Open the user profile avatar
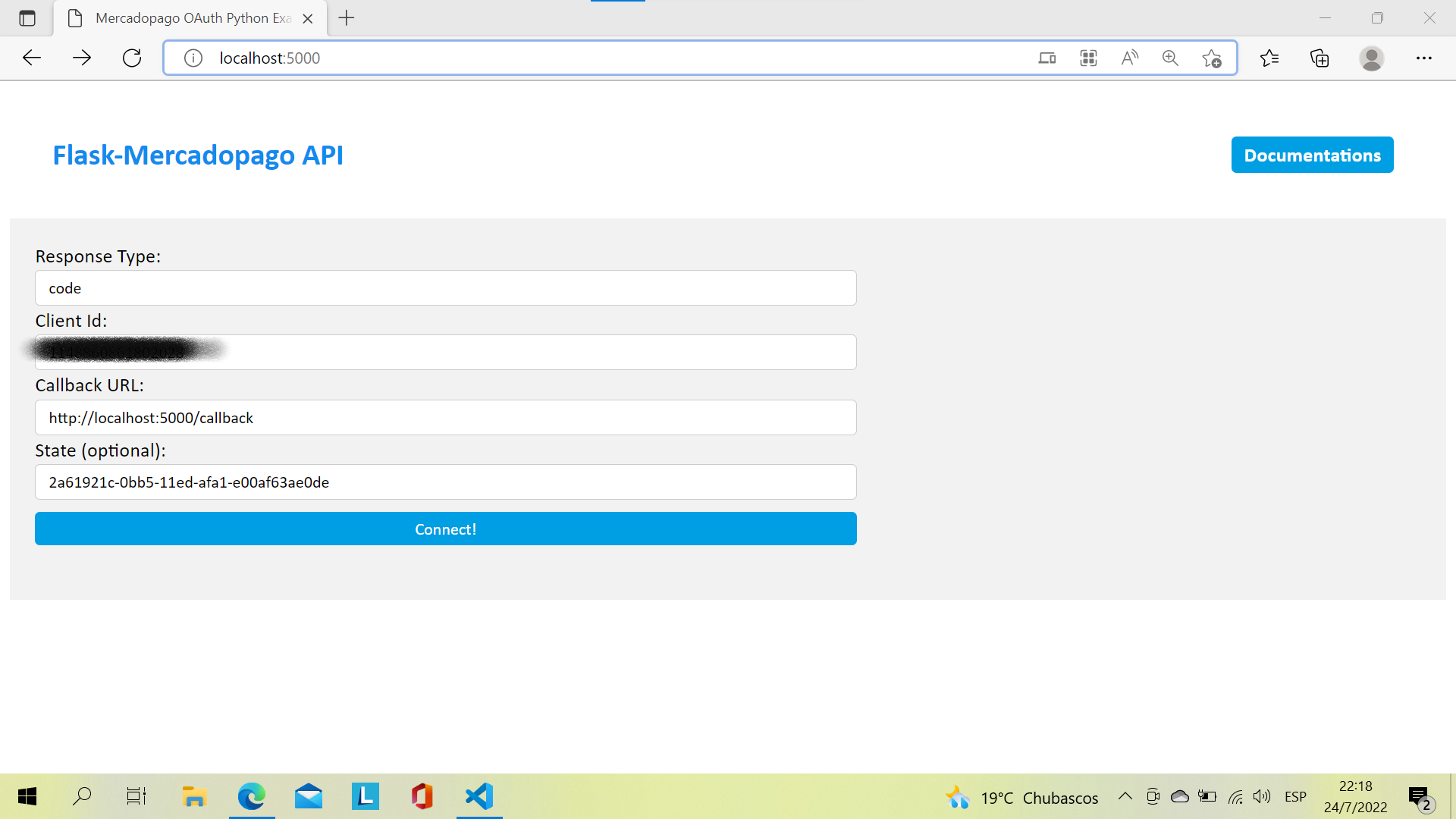The width and height of the screenshot is (1456, 819). click(x=1371, y=58)
